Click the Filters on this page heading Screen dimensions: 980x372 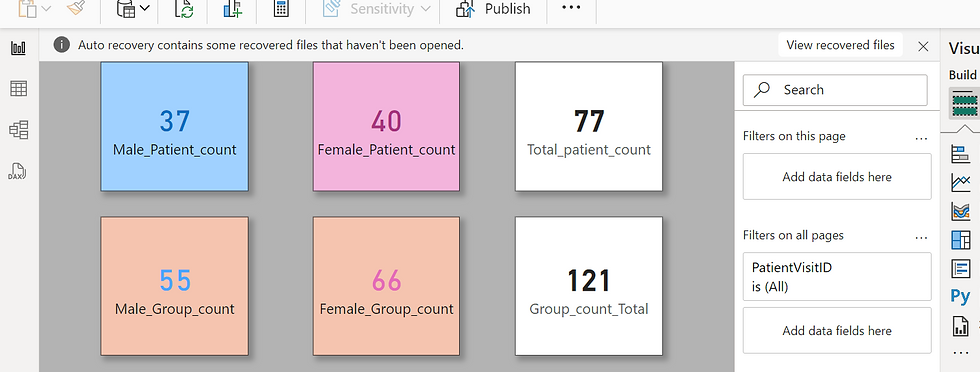click(794, 136)
